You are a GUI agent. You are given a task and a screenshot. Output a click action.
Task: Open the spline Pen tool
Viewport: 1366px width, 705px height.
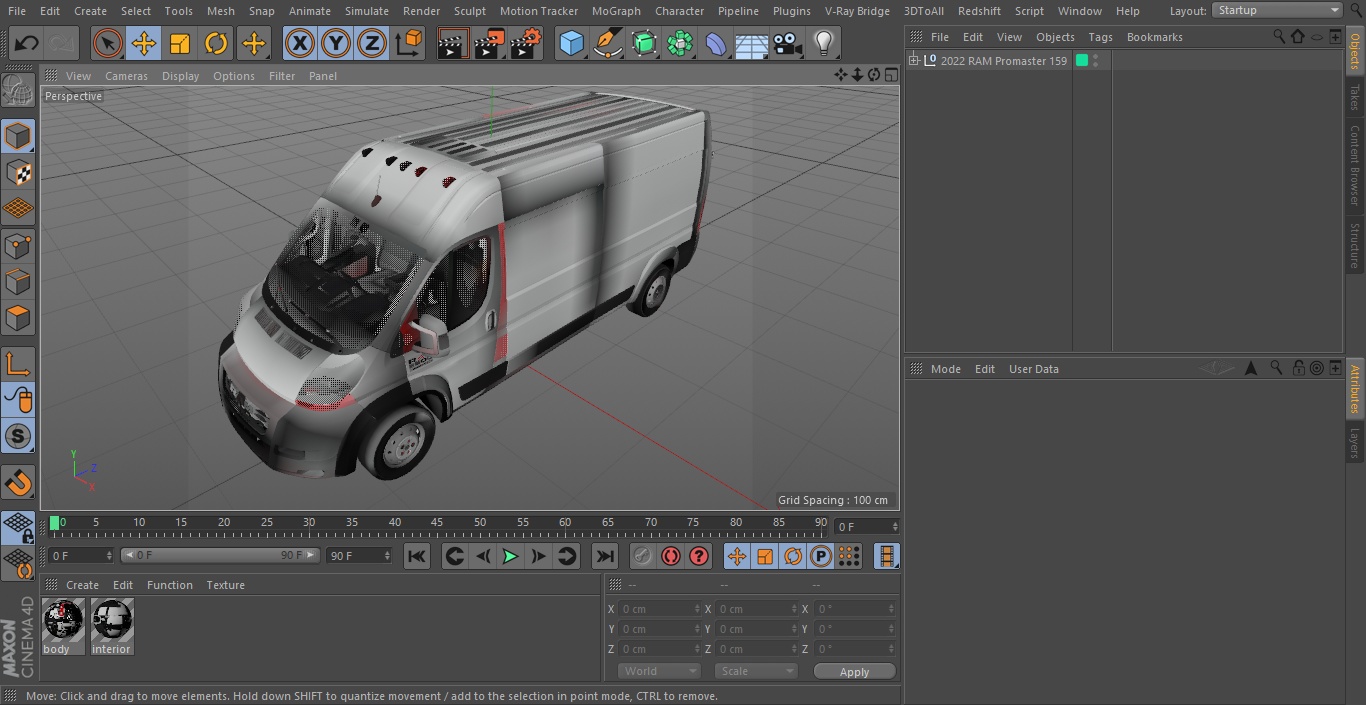coord(608,44)
